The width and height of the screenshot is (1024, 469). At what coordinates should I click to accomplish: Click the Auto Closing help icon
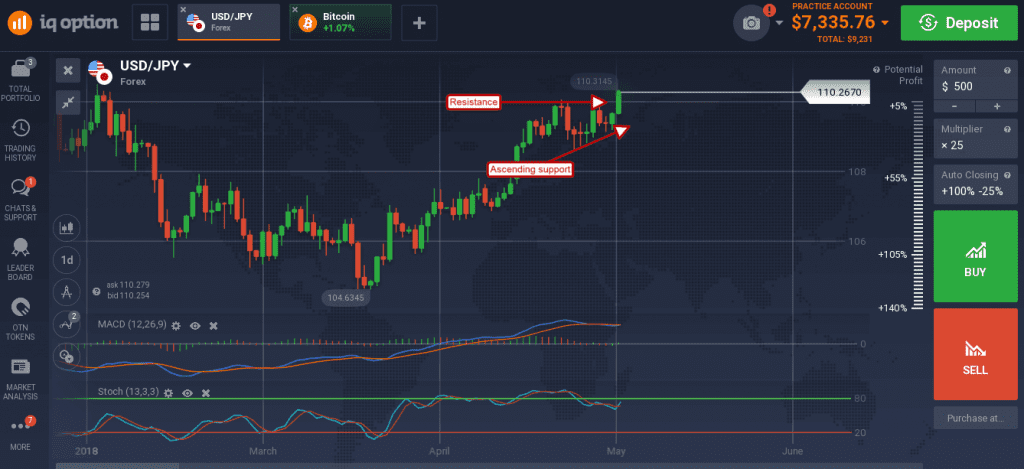[x=1007, y=175]
